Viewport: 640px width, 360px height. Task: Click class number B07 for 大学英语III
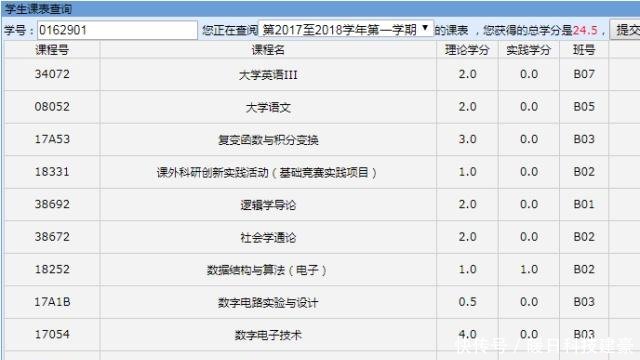tap(584, 74)
